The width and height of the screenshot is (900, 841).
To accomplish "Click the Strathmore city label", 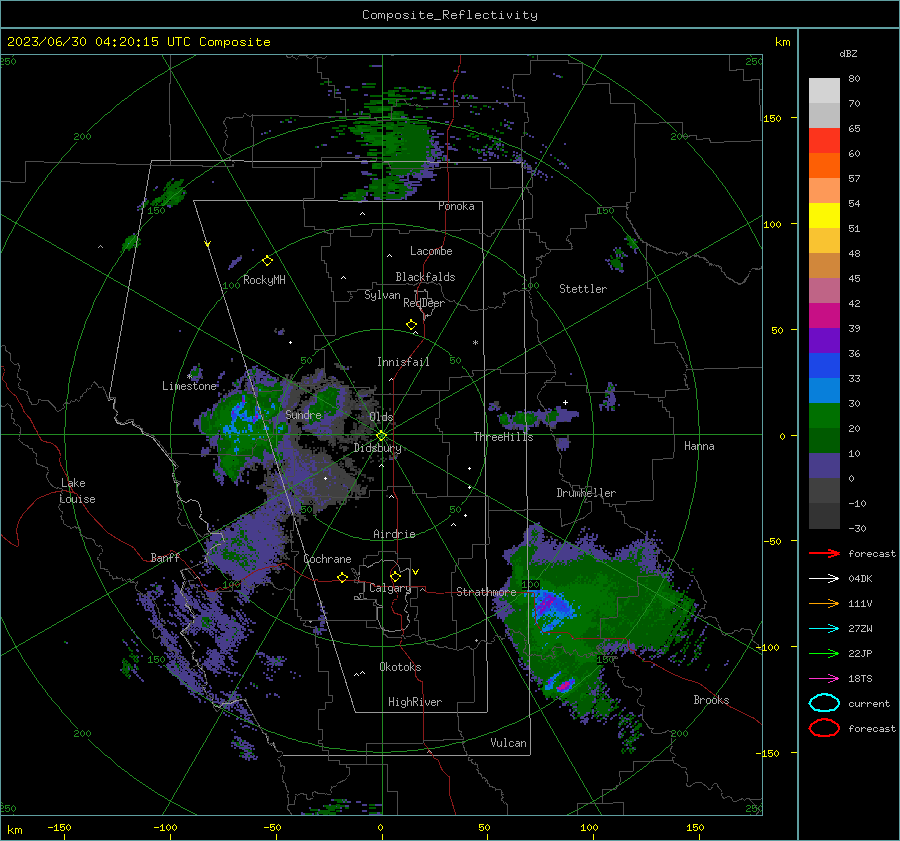I will pos(486,592).
